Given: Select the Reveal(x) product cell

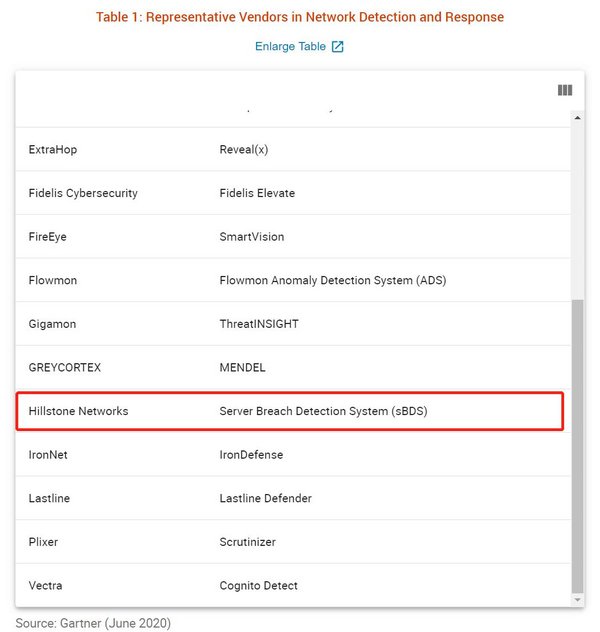Looking at the screenshot, I should pos(244,150).
